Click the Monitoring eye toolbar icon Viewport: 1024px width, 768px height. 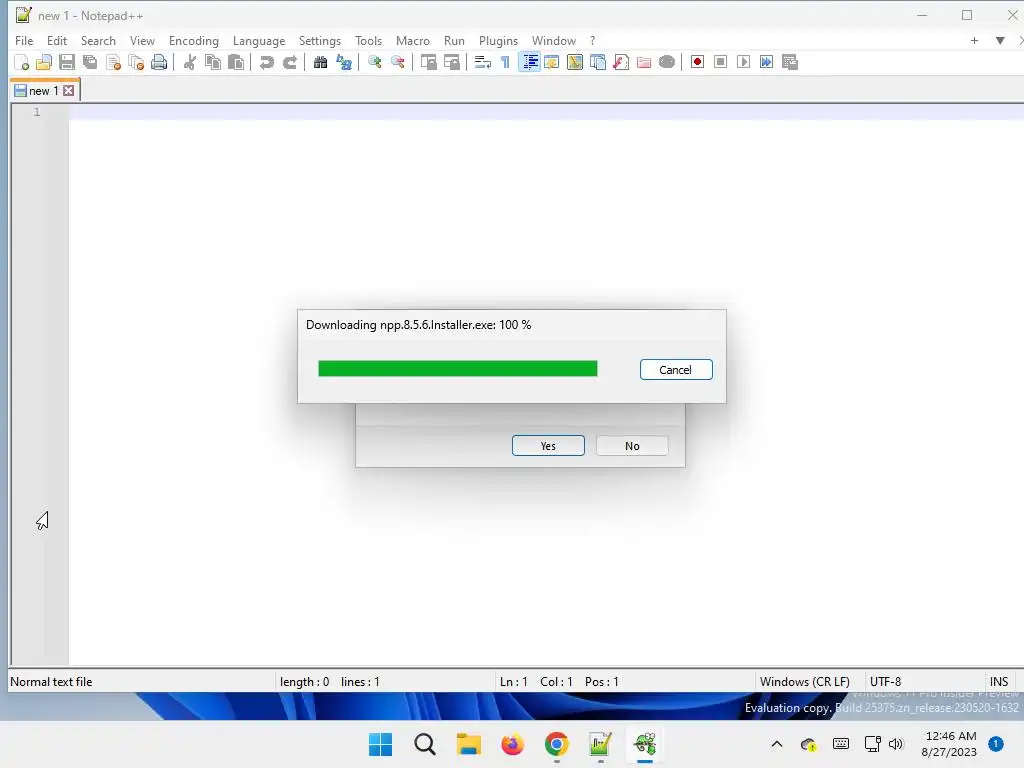coord(667,62)
